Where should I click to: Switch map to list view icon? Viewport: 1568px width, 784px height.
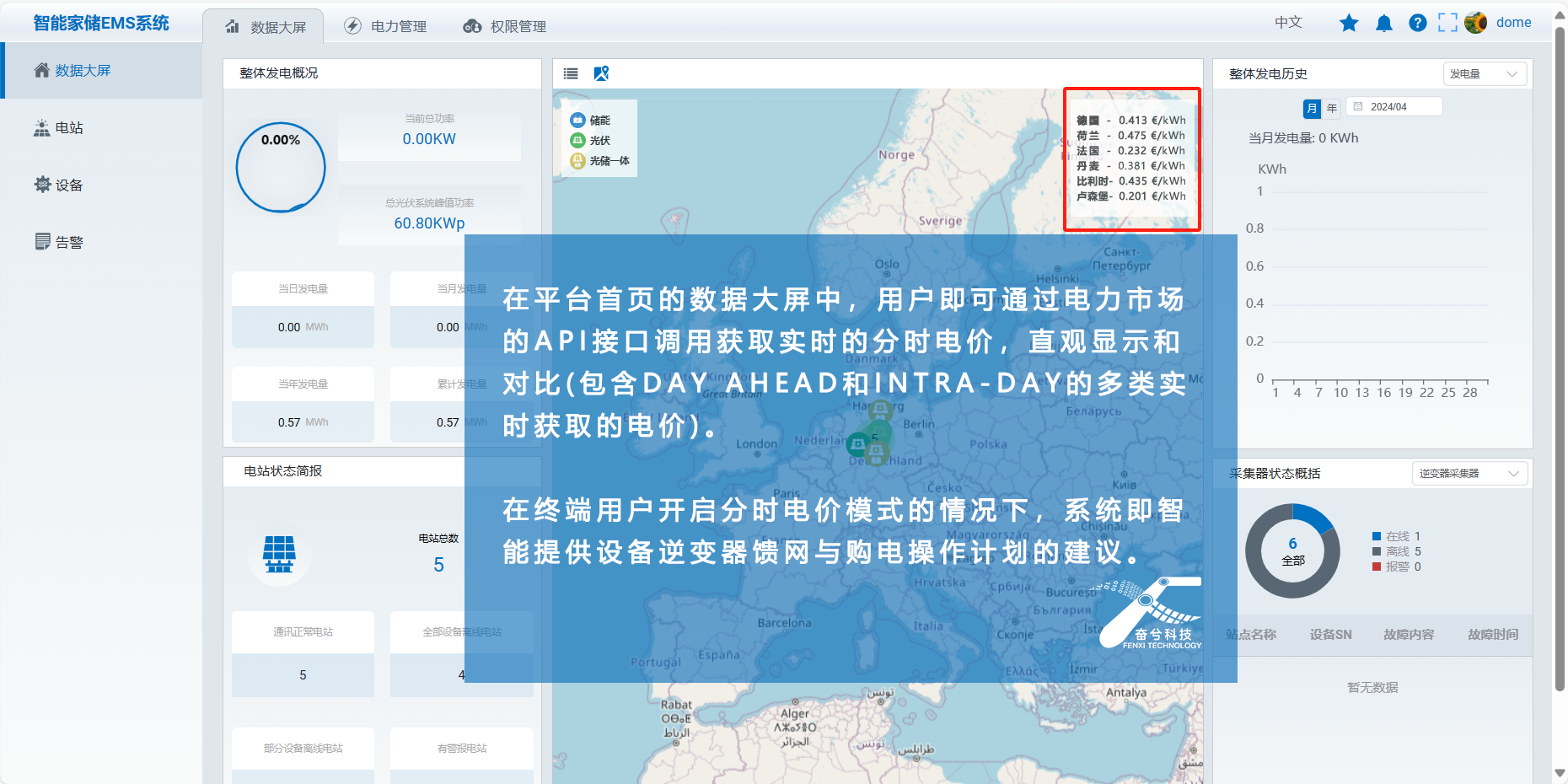click(571, 73)
